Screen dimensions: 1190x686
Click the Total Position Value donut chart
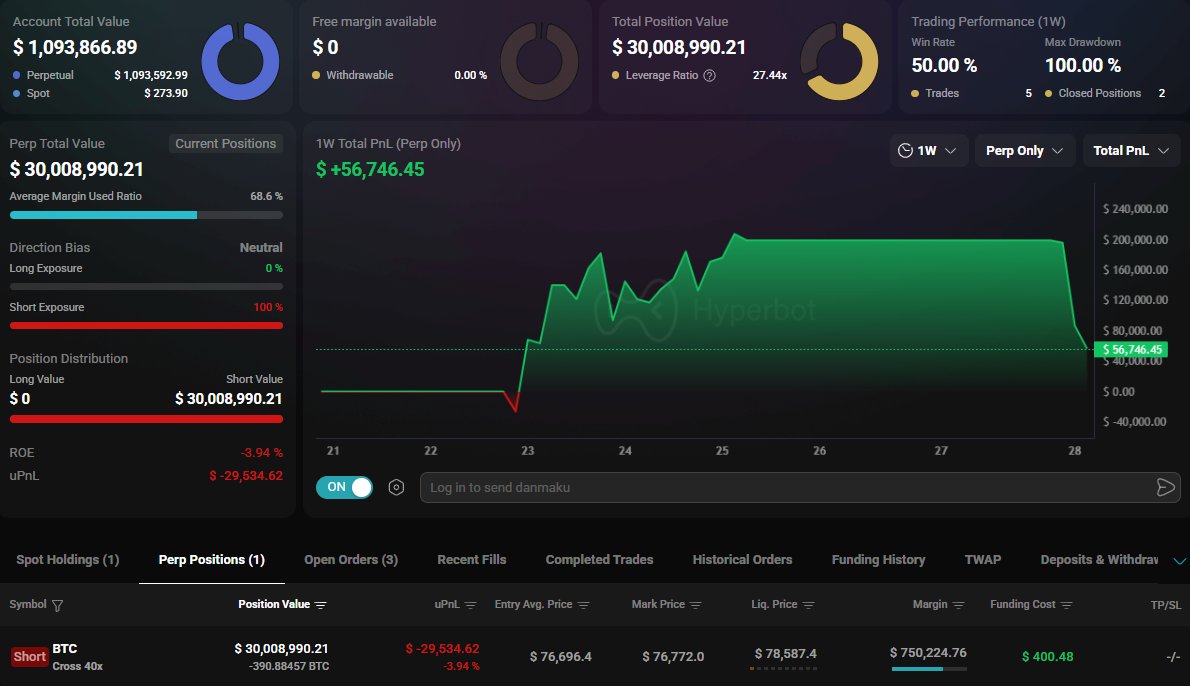pos(839,61)
